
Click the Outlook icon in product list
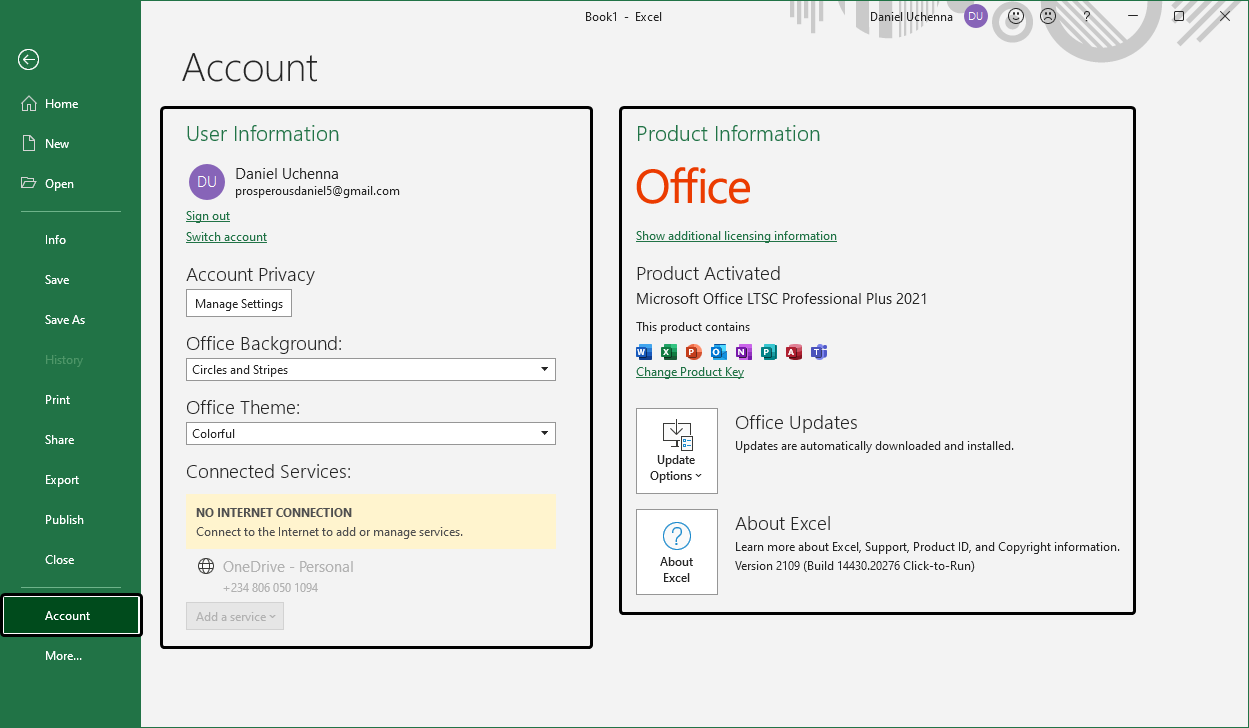[x=719, y=352]
